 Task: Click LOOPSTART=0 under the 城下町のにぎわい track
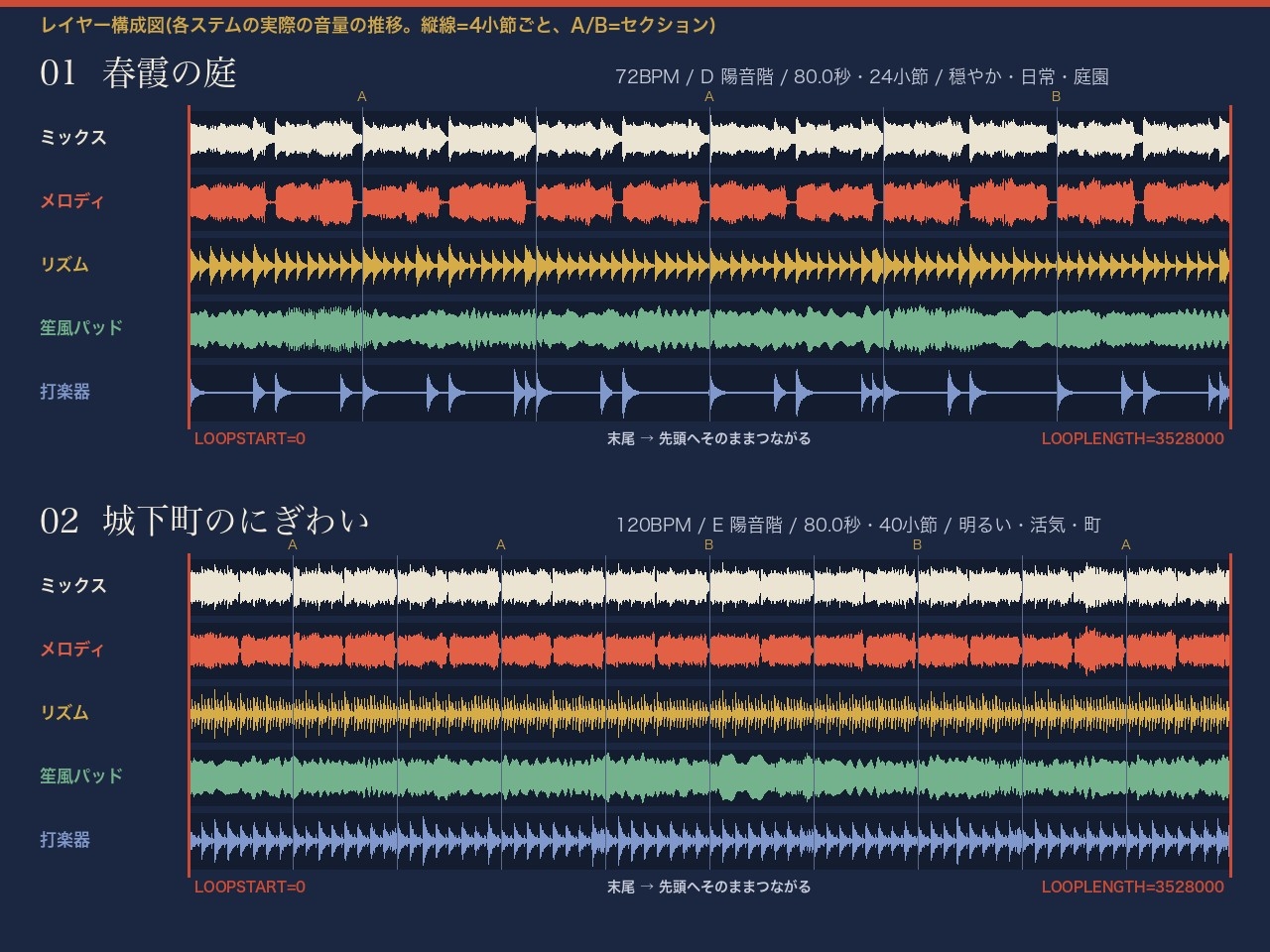coord(250,887)
